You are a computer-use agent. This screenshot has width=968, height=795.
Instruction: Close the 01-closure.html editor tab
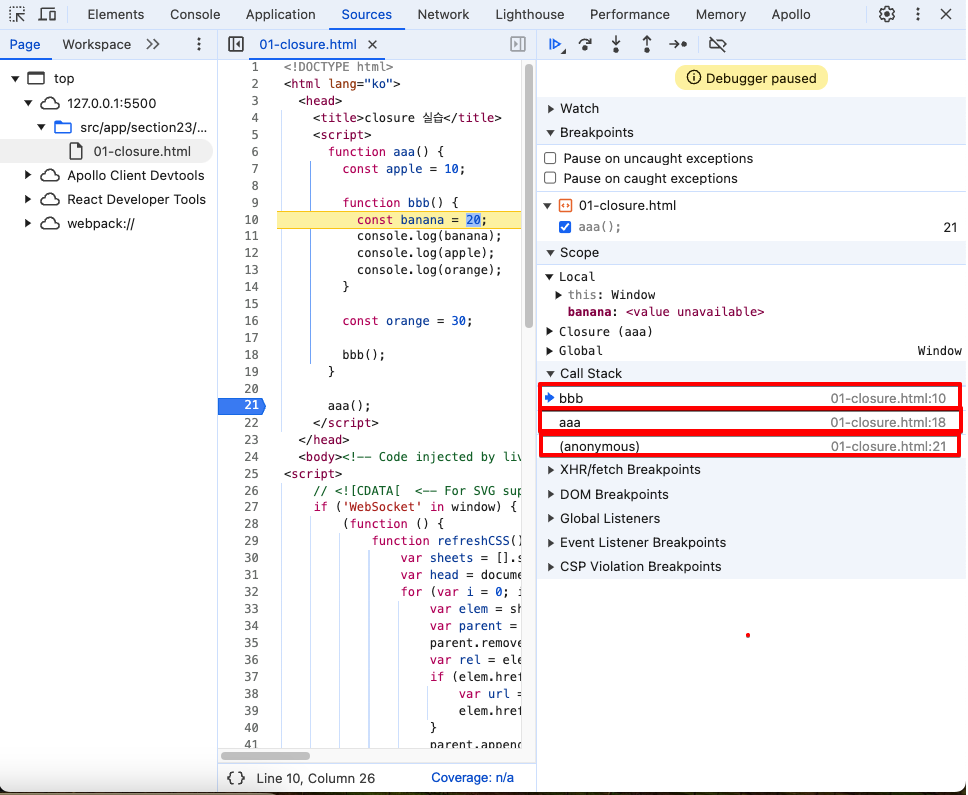coord(372,44)
